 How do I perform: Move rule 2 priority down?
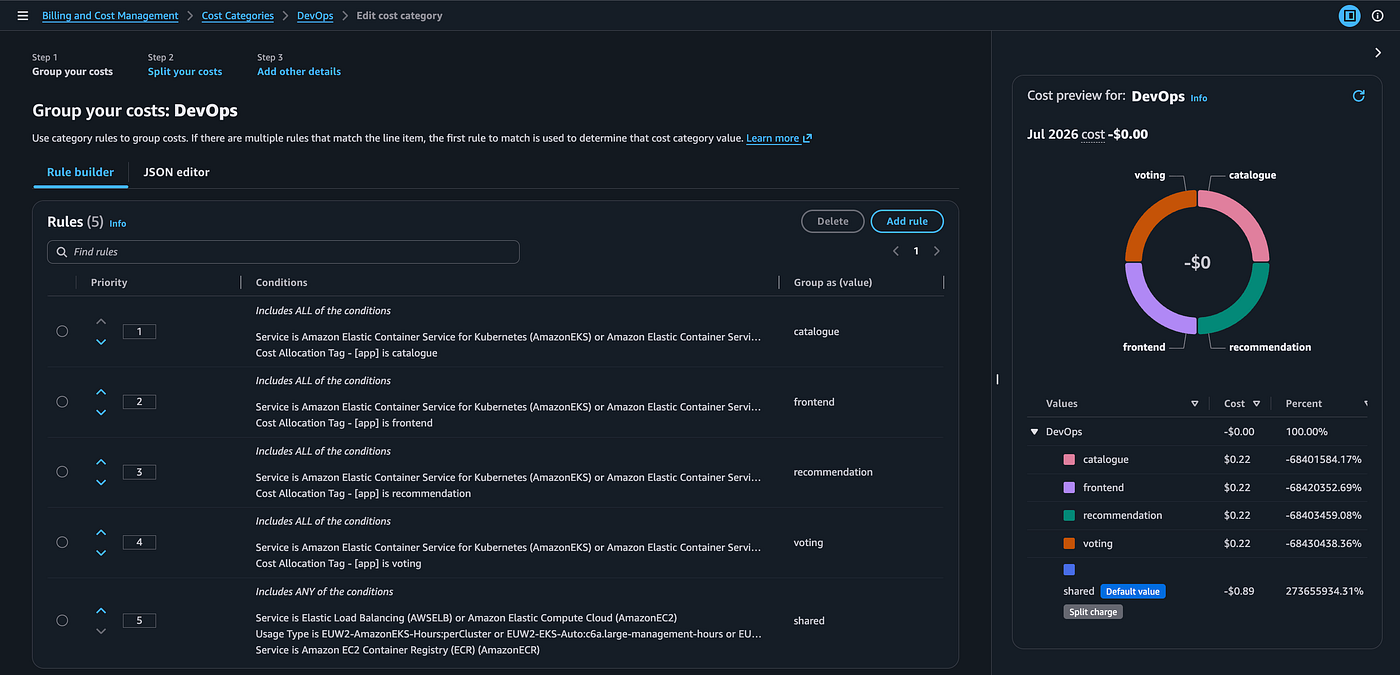[x=101, y=412]
